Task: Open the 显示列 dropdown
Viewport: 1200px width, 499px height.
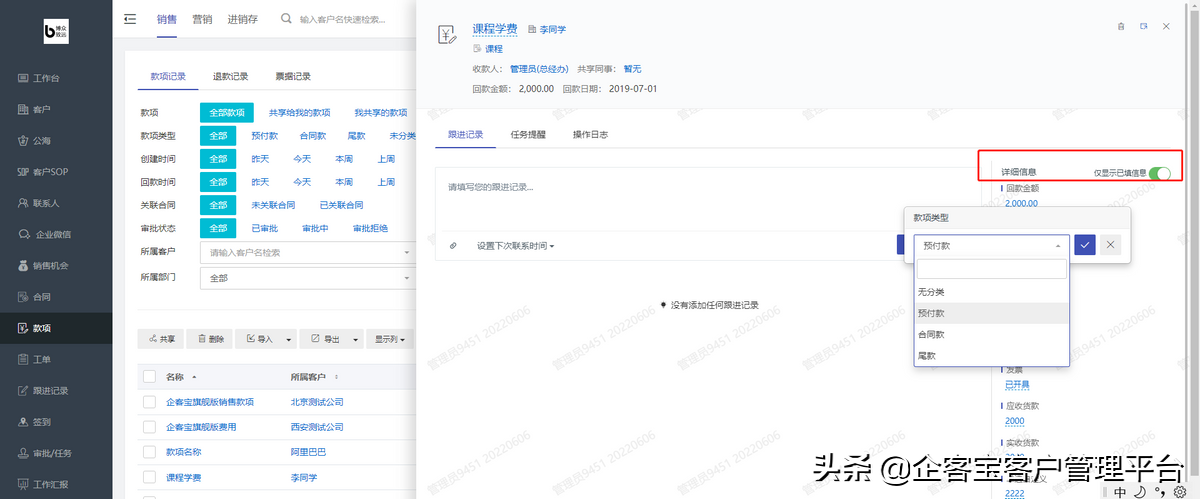Action: pyautogui.click(x=391, y=339)
